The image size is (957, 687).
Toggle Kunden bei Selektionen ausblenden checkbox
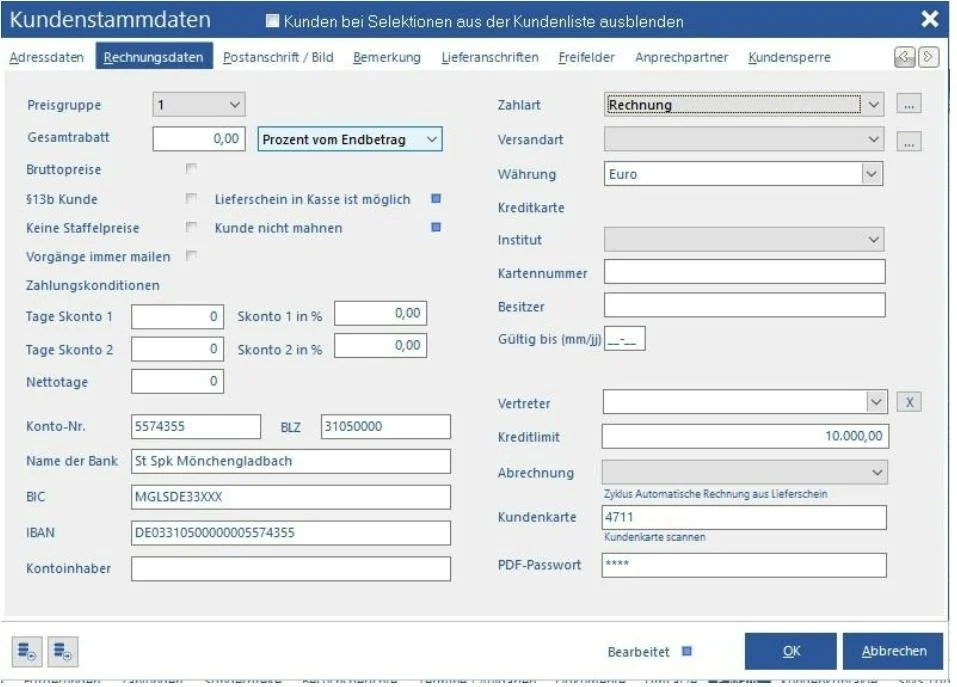pyautogui.click(x=272, y=21)
